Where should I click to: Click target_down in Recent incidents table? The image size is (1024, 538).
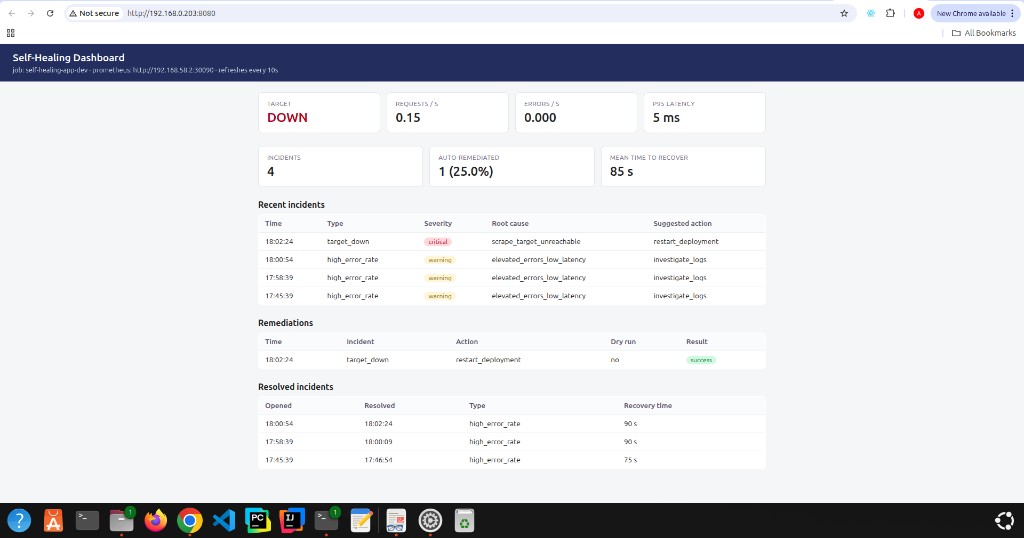pyautogui.click(x=348, y=242)
